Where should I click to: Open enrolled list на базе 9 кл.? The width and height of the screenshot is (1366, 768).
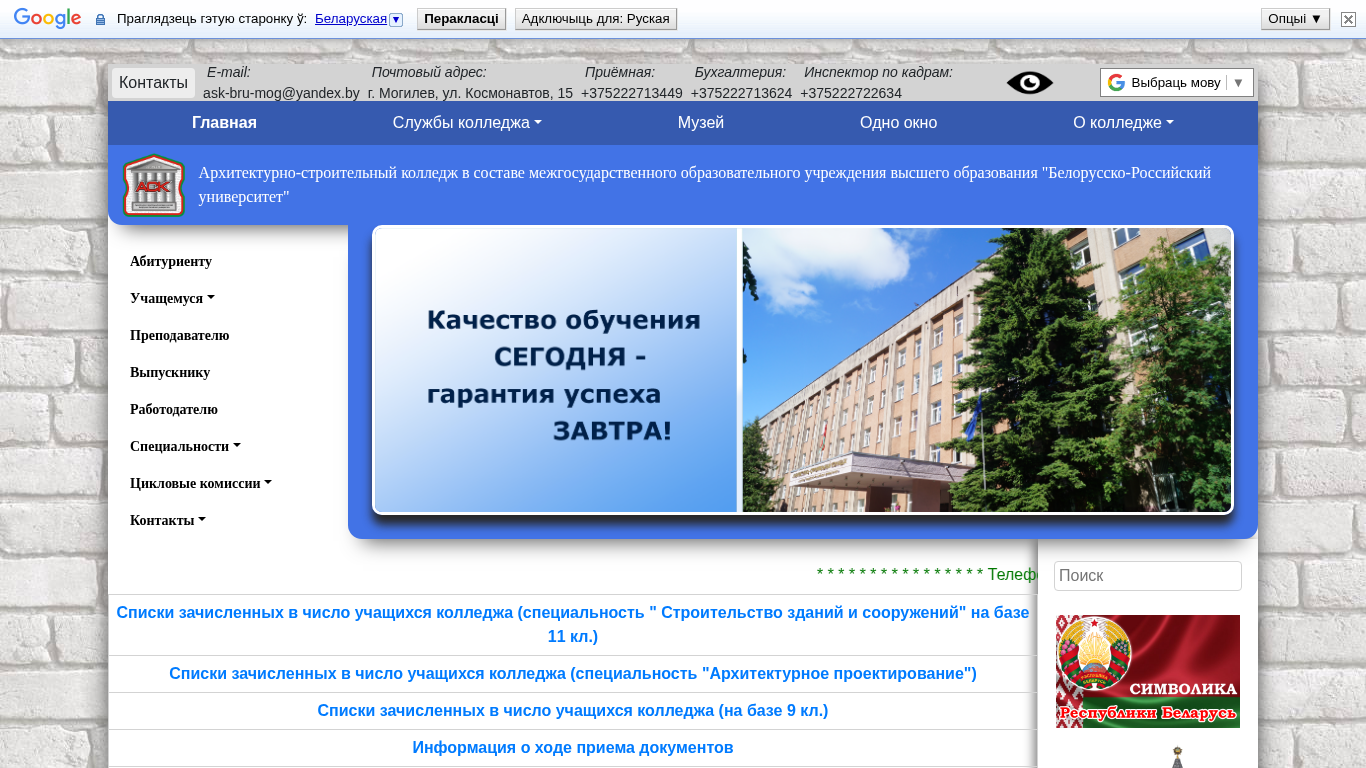[573, 711]
